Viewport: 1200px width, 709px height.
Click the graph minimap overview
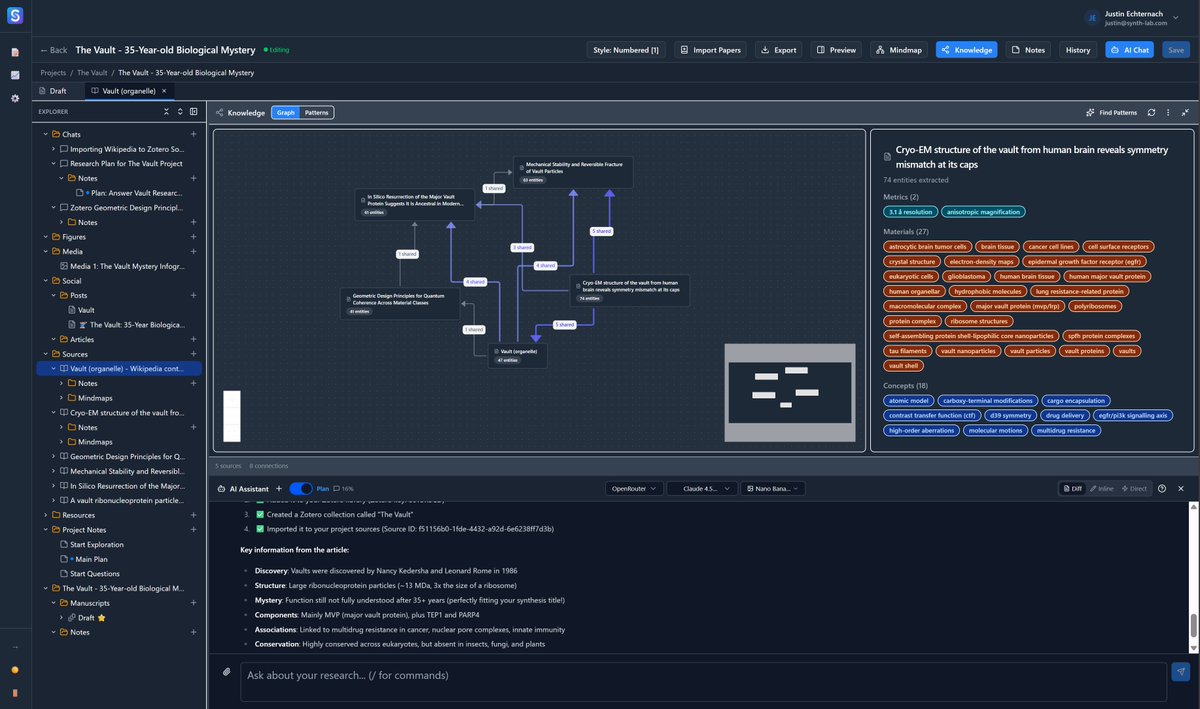click(789, 393)
